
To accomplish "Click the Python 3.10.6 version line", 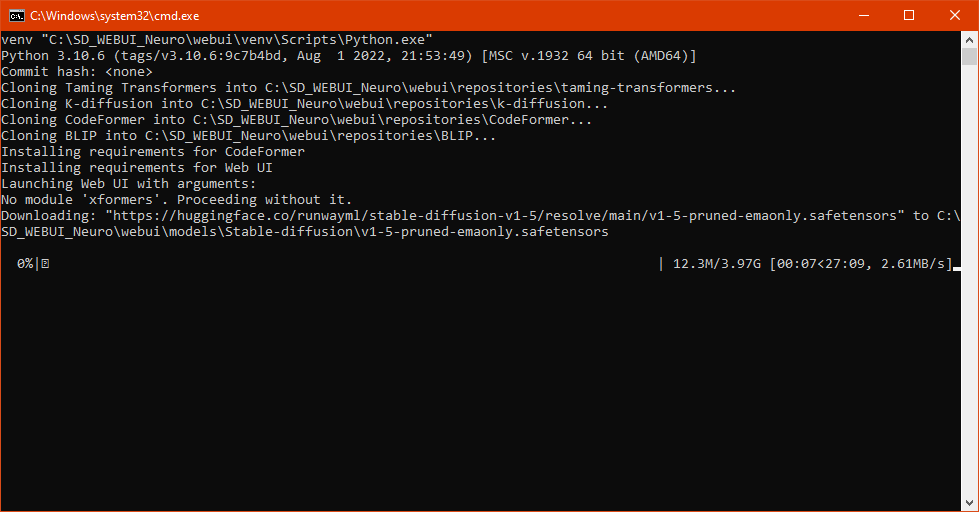I will click(349, 56).
